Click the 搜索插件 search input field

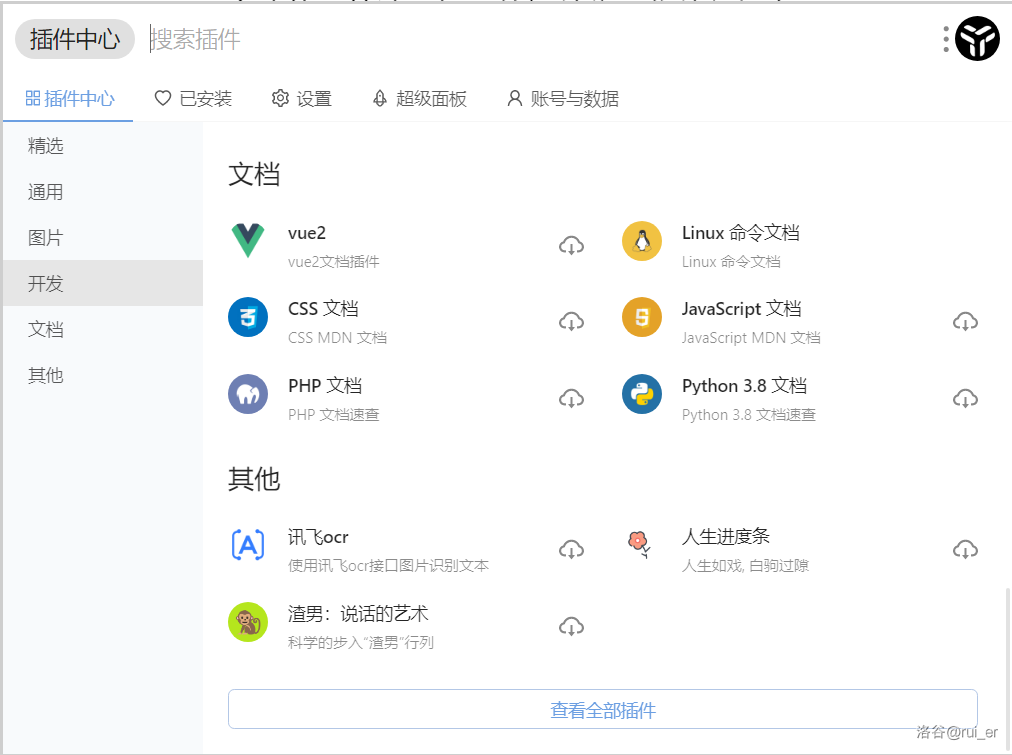click(540, 39)
